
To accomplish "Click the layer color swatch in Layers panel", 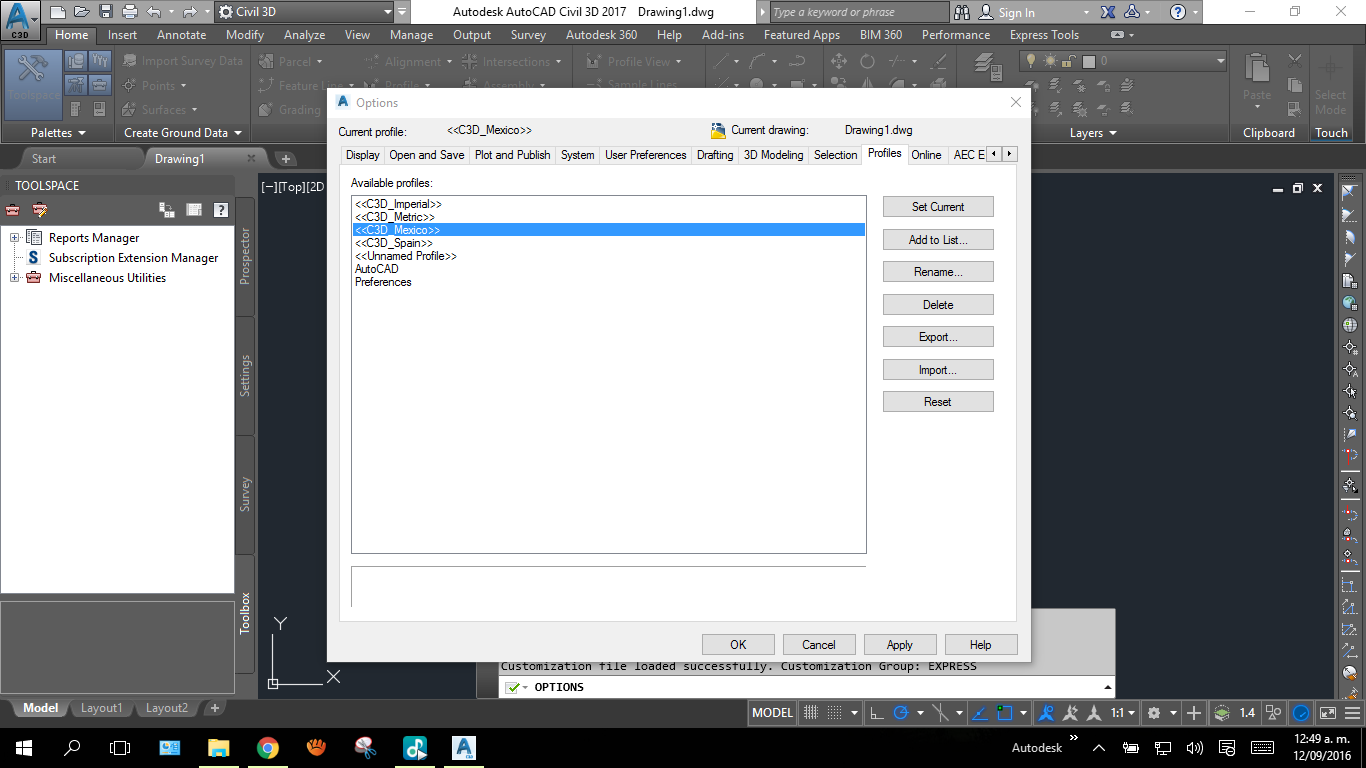I will tap(1089, 61).
